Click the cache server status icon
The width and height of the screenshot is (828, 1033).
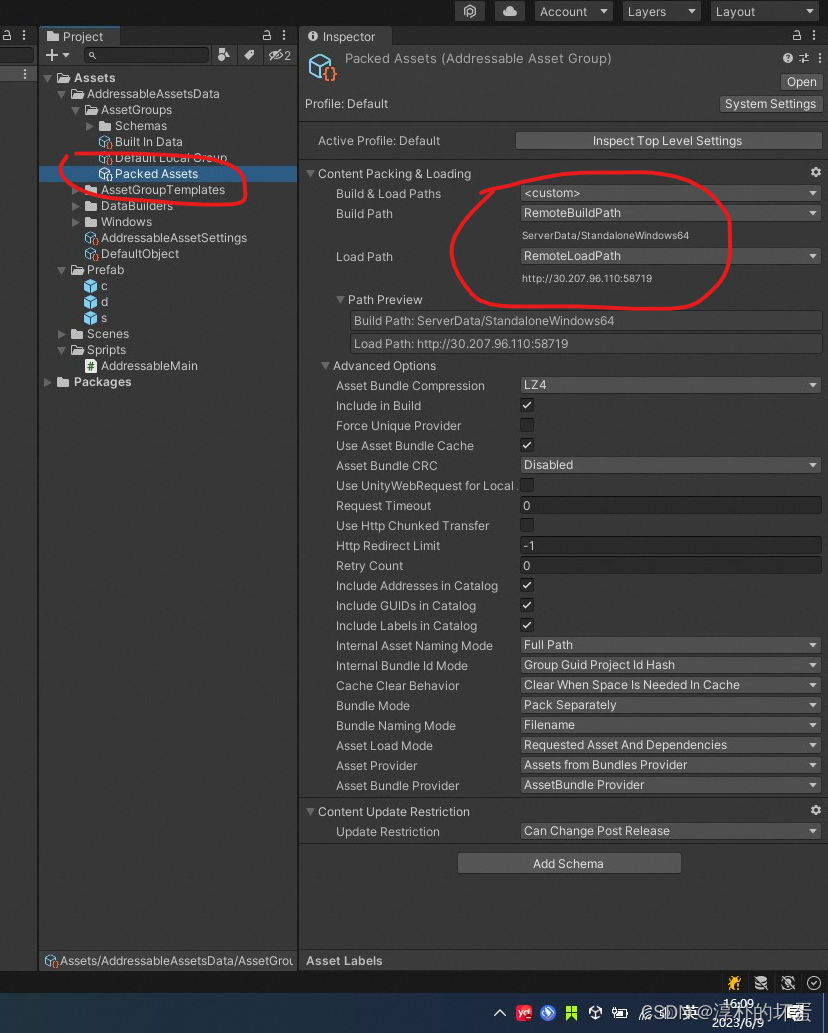click(761, 983)
